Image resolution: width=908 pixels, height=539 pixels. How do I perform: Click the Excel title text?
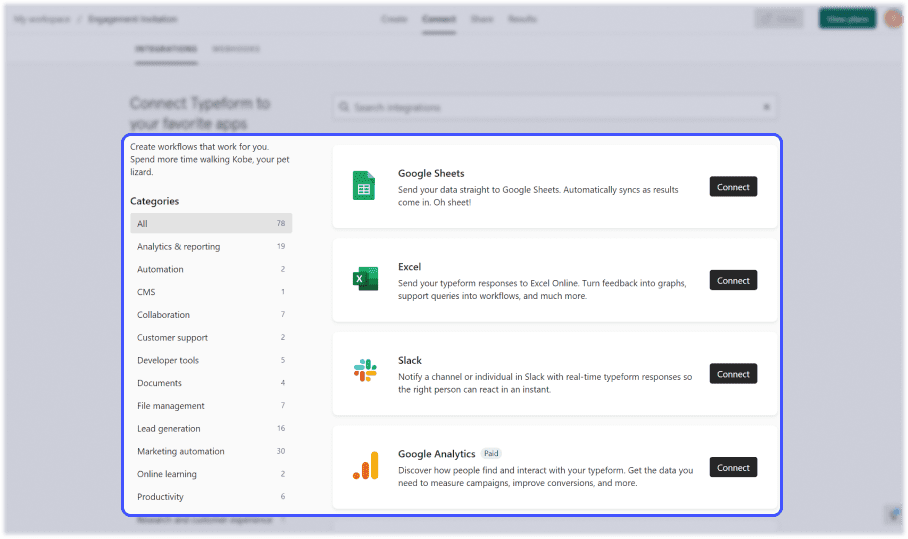pos(409,267)
